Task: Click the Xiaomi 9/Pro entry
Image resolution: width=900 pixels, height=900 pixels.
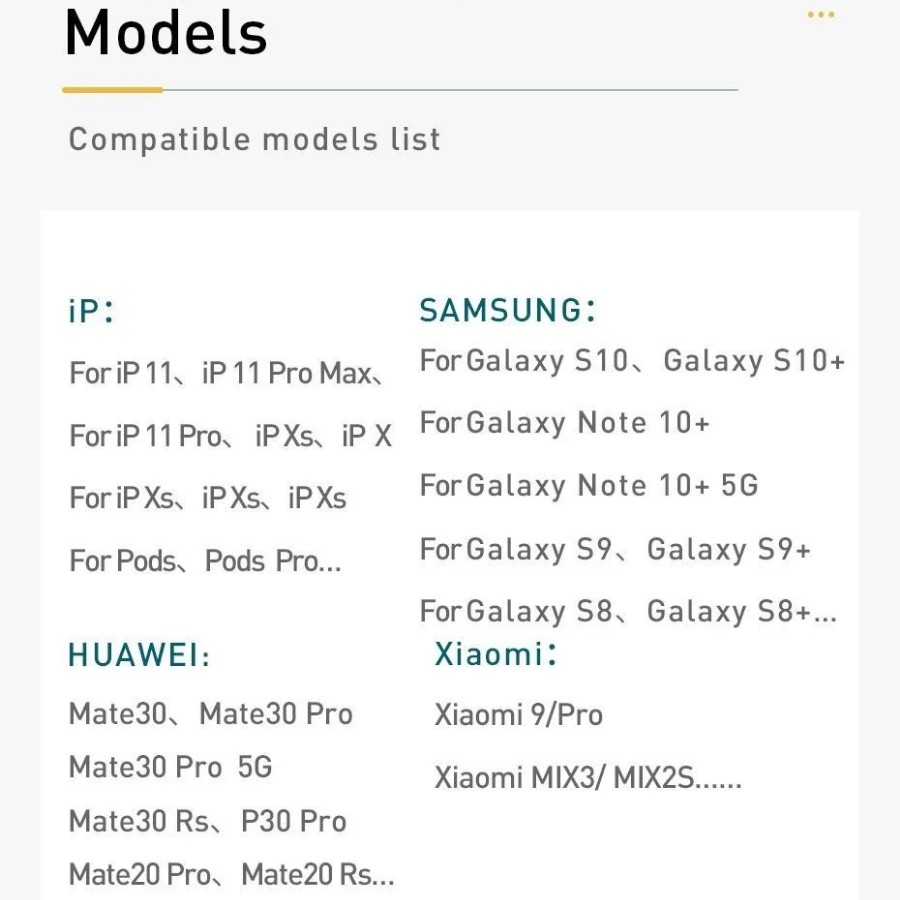Action: point(518,715)
